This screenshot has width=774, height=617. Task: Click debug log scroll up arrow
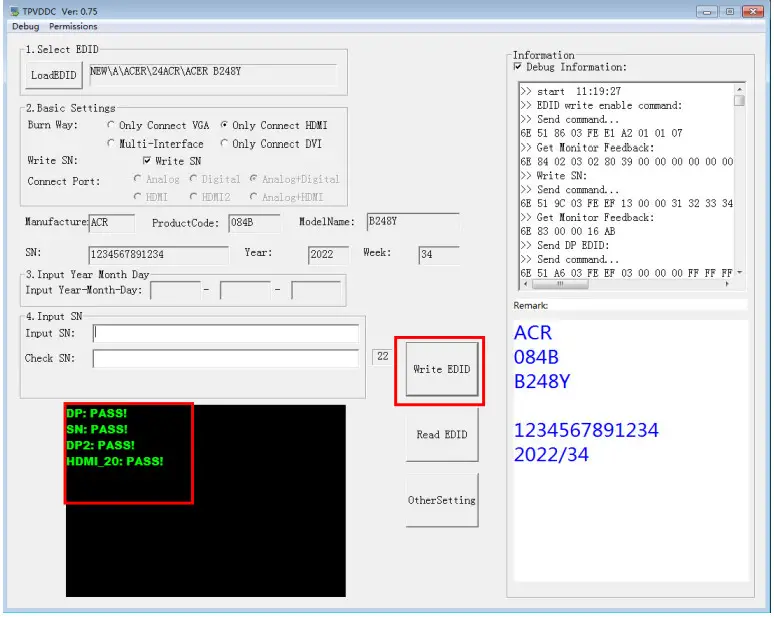tap(739, 89)
